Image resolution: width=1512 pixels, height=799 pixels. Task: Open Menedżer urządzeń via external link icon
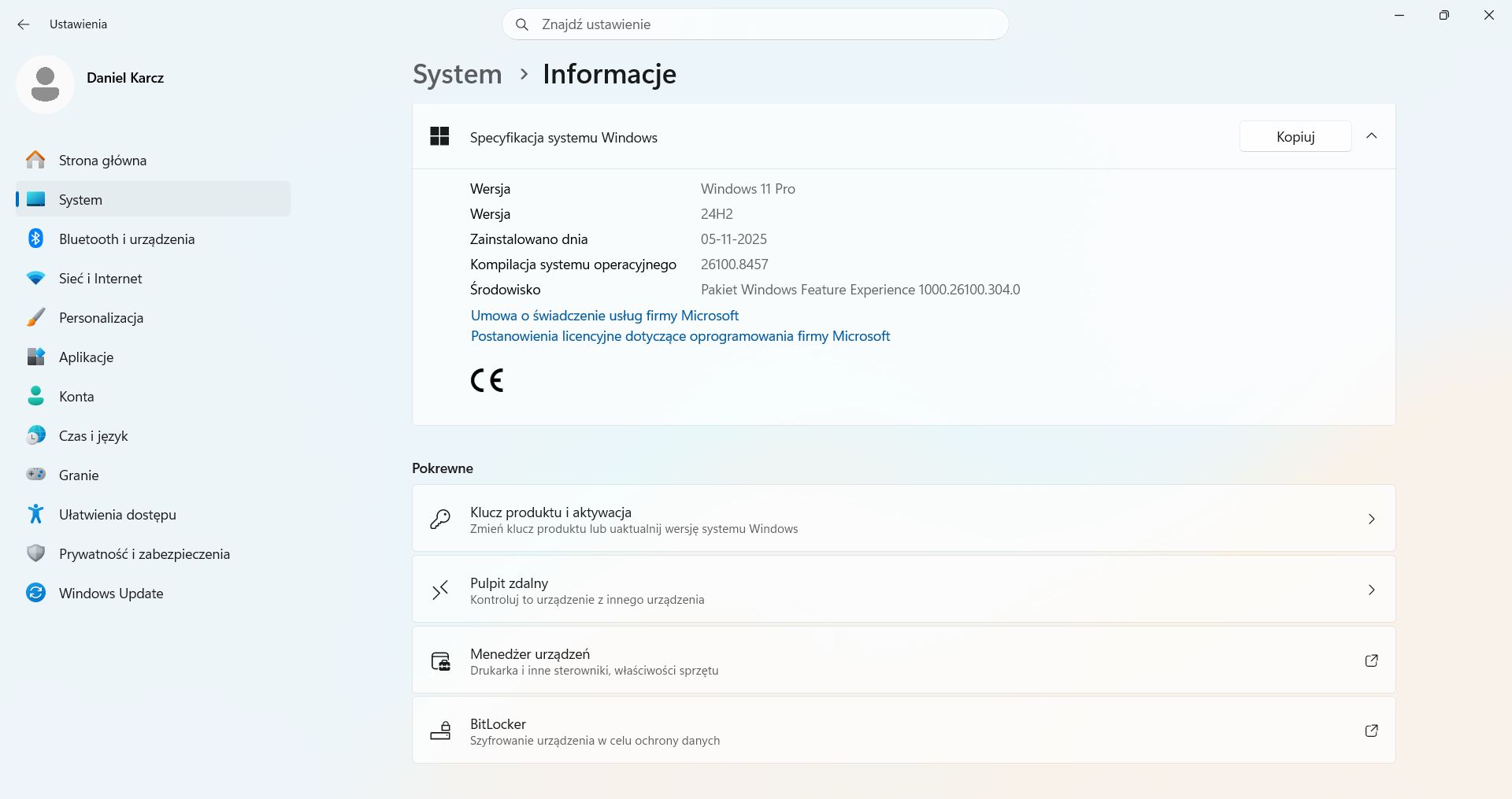click(1371, 660)
